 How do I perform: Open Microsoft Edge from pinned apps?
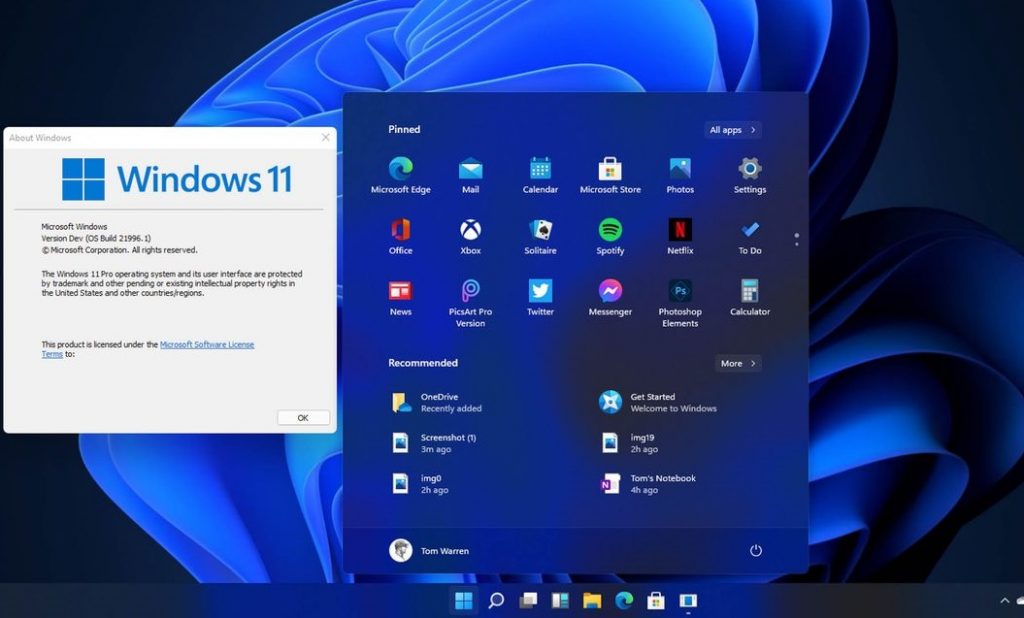[400, 175]
